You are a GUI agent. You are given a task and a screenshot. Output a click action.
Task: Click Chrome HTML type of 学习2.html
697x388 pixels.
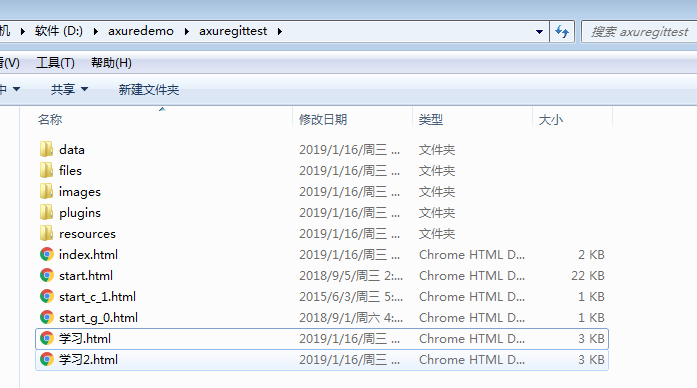click(472, 360)
